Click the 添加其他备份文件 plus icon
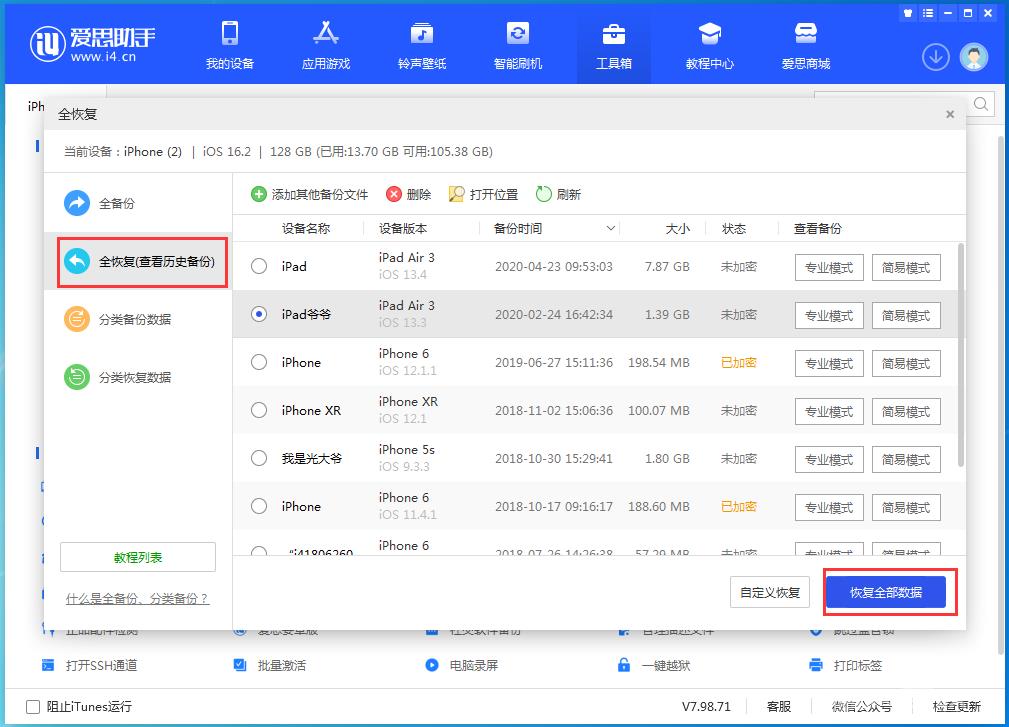1009x727 pixels. pyautogui.click(x=259, y=194)
